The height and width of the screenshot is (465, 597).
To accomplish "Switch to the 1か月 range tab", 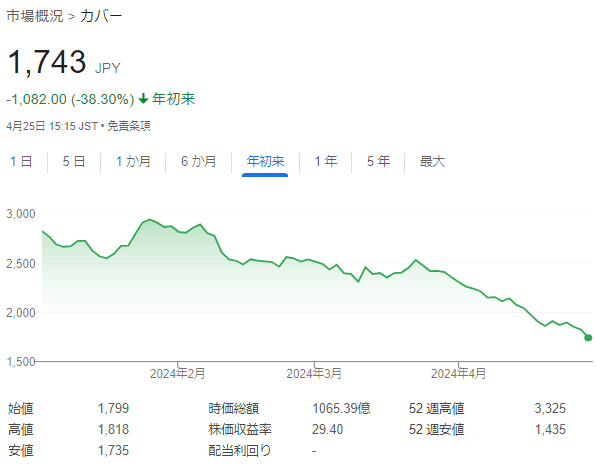I will click(133, 161).
